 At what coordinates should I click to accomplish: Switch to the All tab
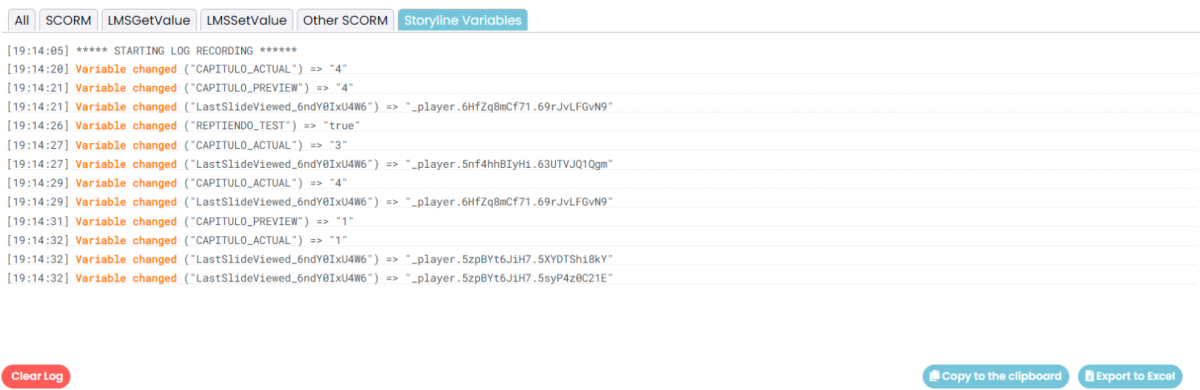pos(22,20)
